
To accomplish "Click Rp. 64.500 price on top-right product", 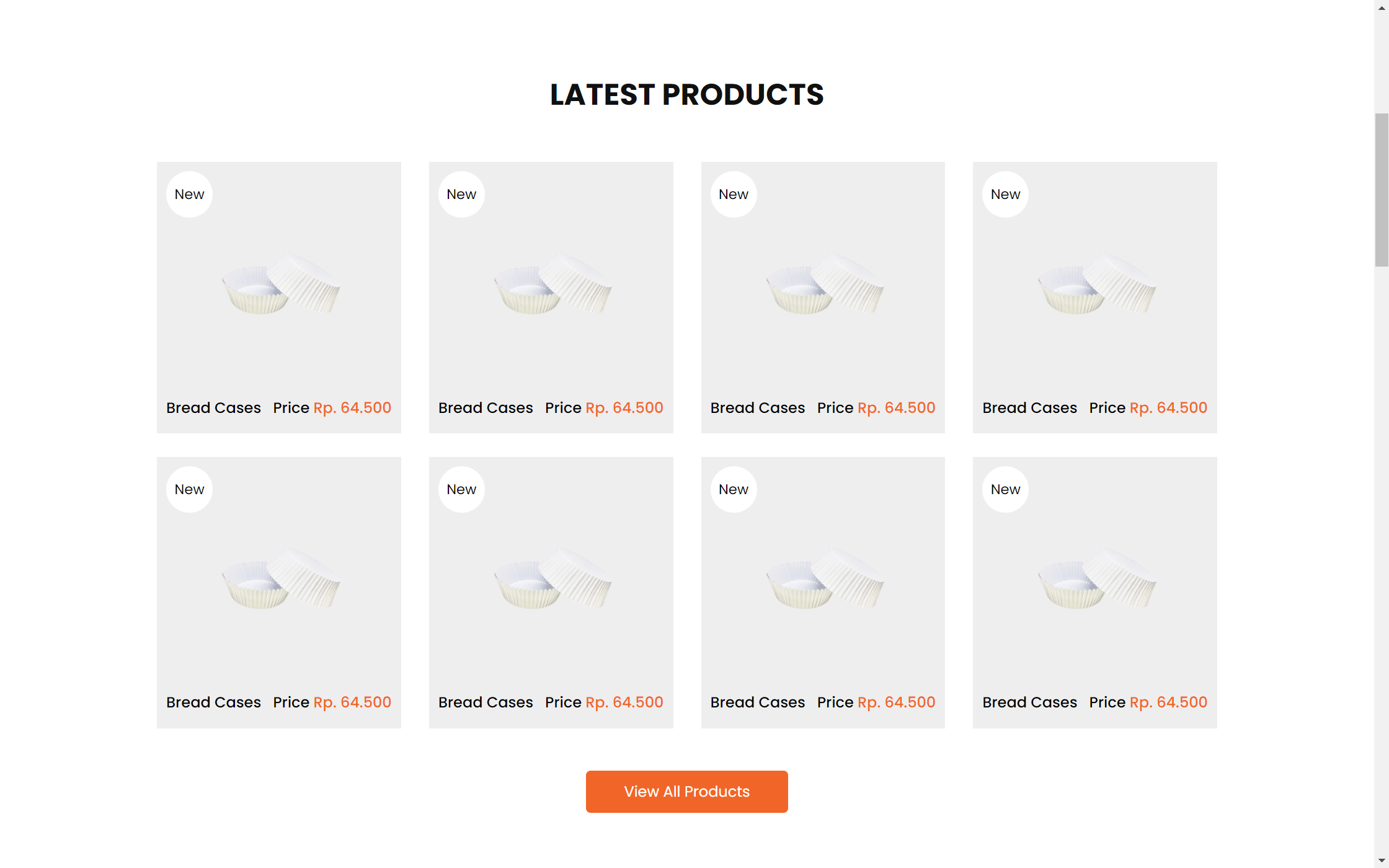I will click(x=1168, y=408).
